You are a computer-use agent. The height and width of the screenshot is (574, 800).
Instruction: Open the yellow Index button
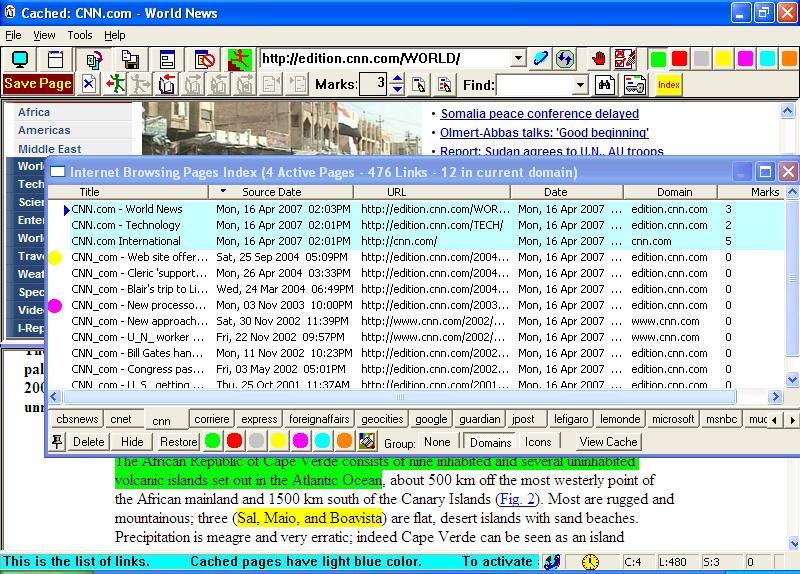point(669,85)
